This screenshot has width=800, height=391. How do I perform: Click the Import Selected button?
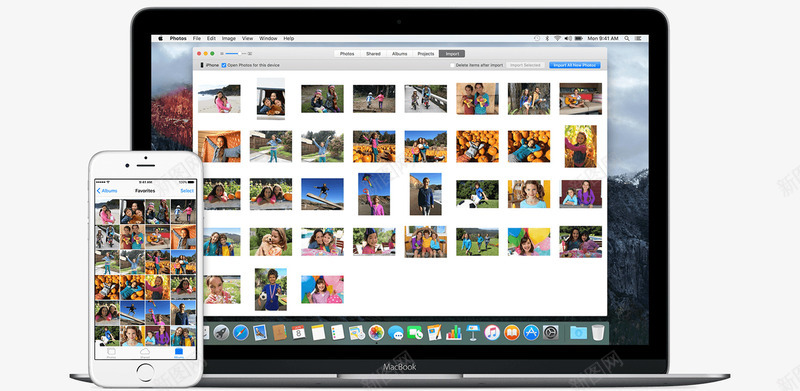525,65
